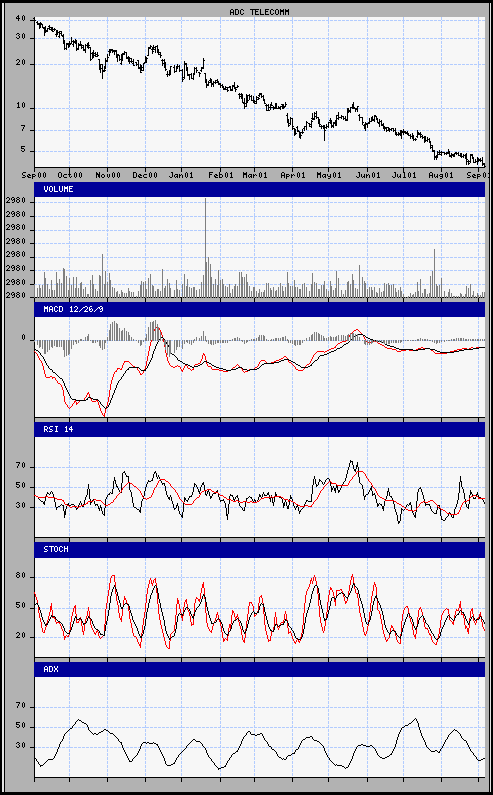493x795 pixels.
Task: Click the 30 label in RSI panel
Action: pyautogui.click(x=20, y=506)
